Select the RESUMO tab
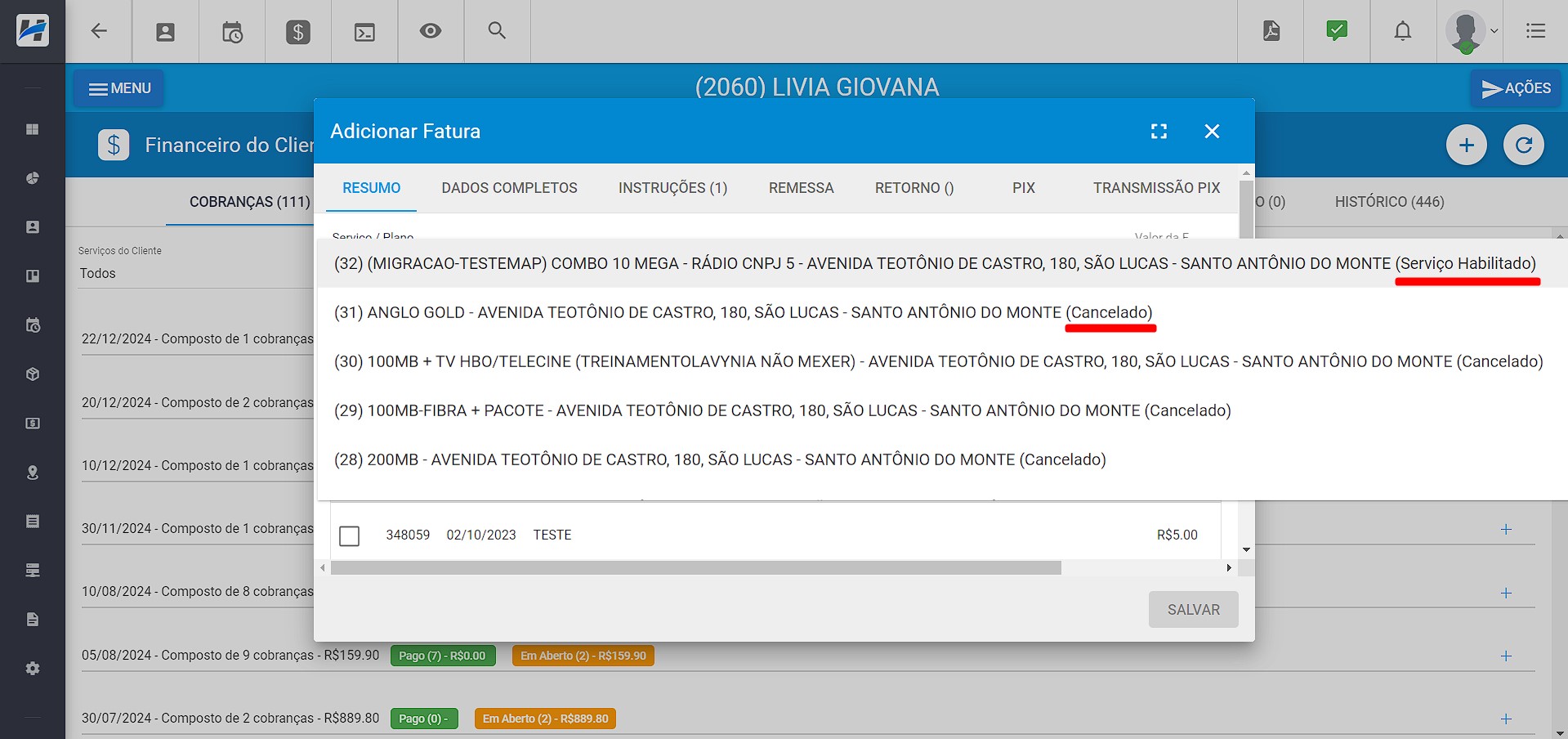The height and width of the screenshot is (739, 1568). coord(372,188)
